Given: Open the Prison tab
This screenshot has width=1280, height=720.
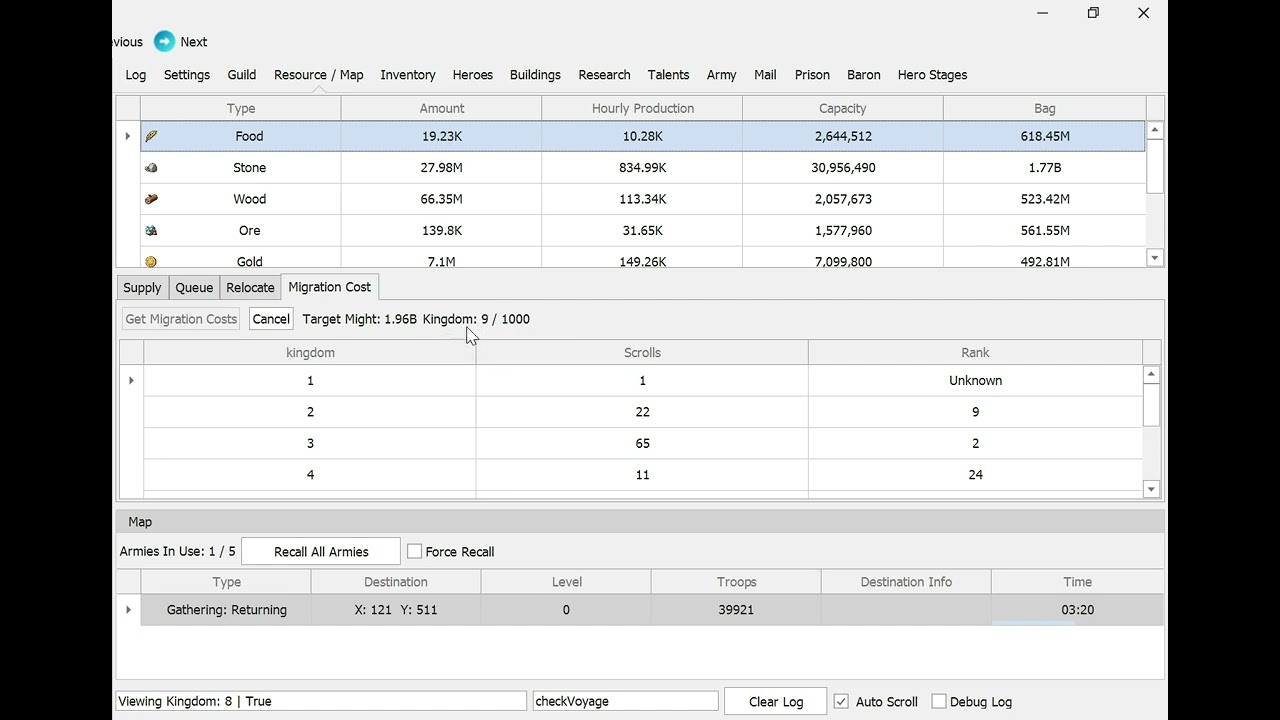Looking at the screenshot, I should 812,75.
